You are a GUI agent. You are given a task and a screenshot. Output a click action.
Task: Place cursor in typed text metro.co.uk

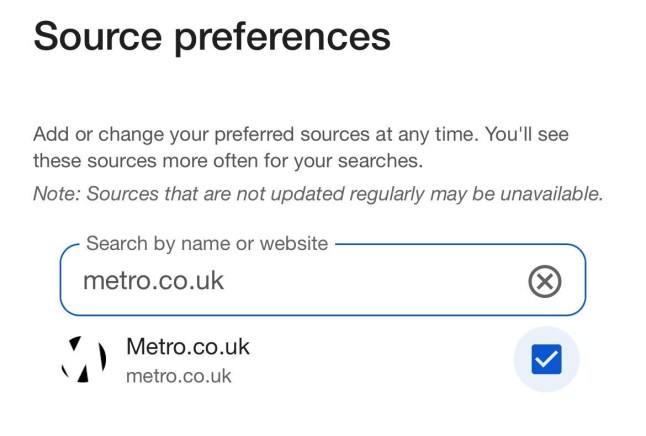(153, 282)
